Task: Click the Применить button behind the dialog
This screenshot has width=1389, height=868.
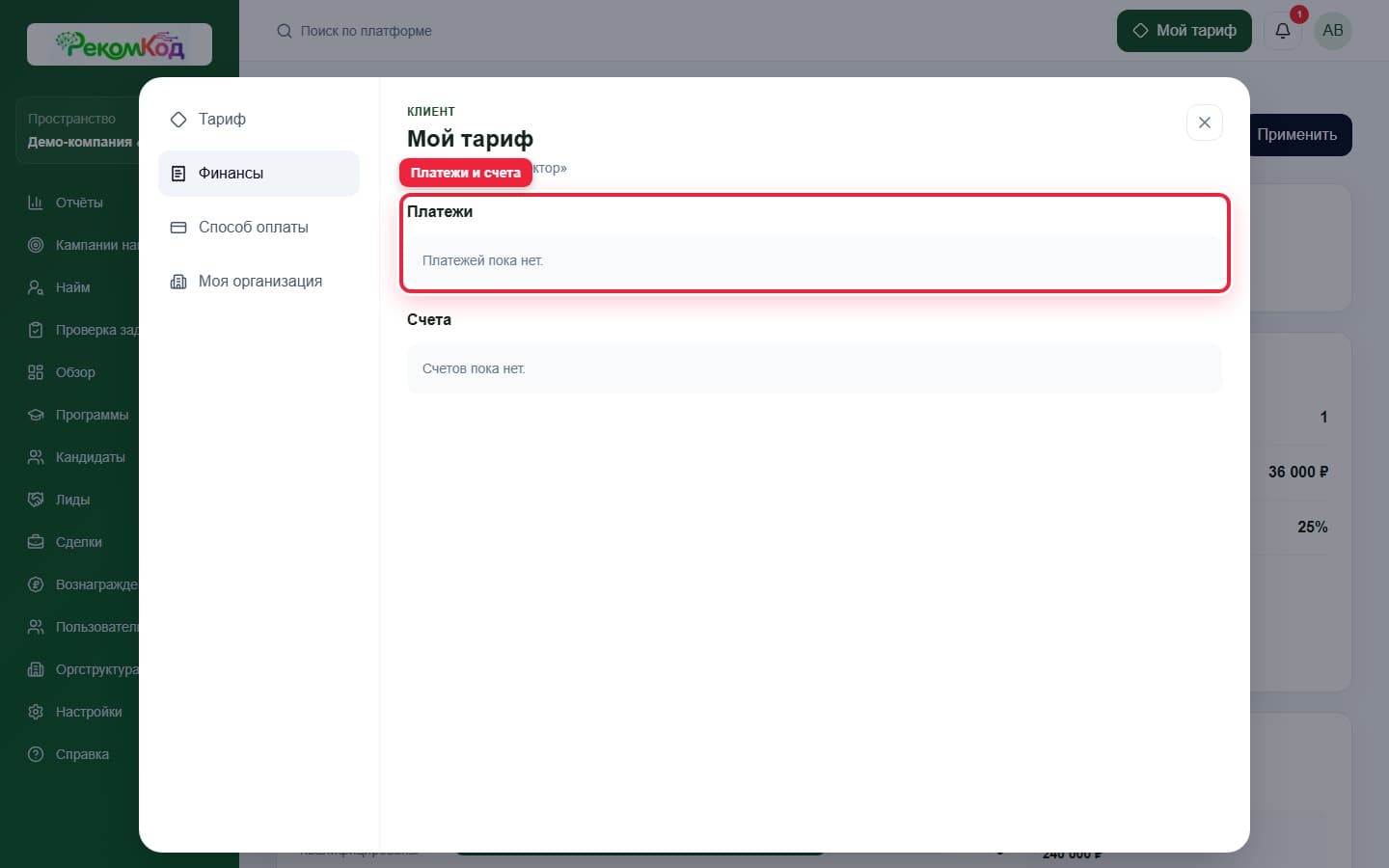Action: coord(1300,135)
